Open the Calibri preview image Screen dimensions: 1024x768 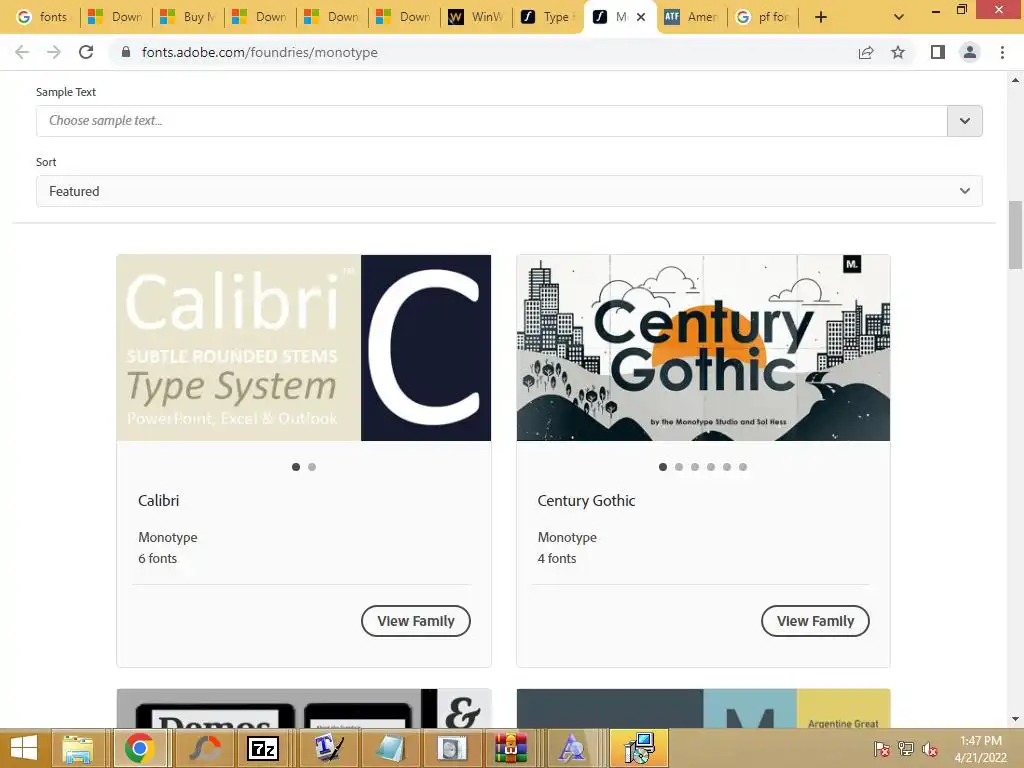coord(304,347)
